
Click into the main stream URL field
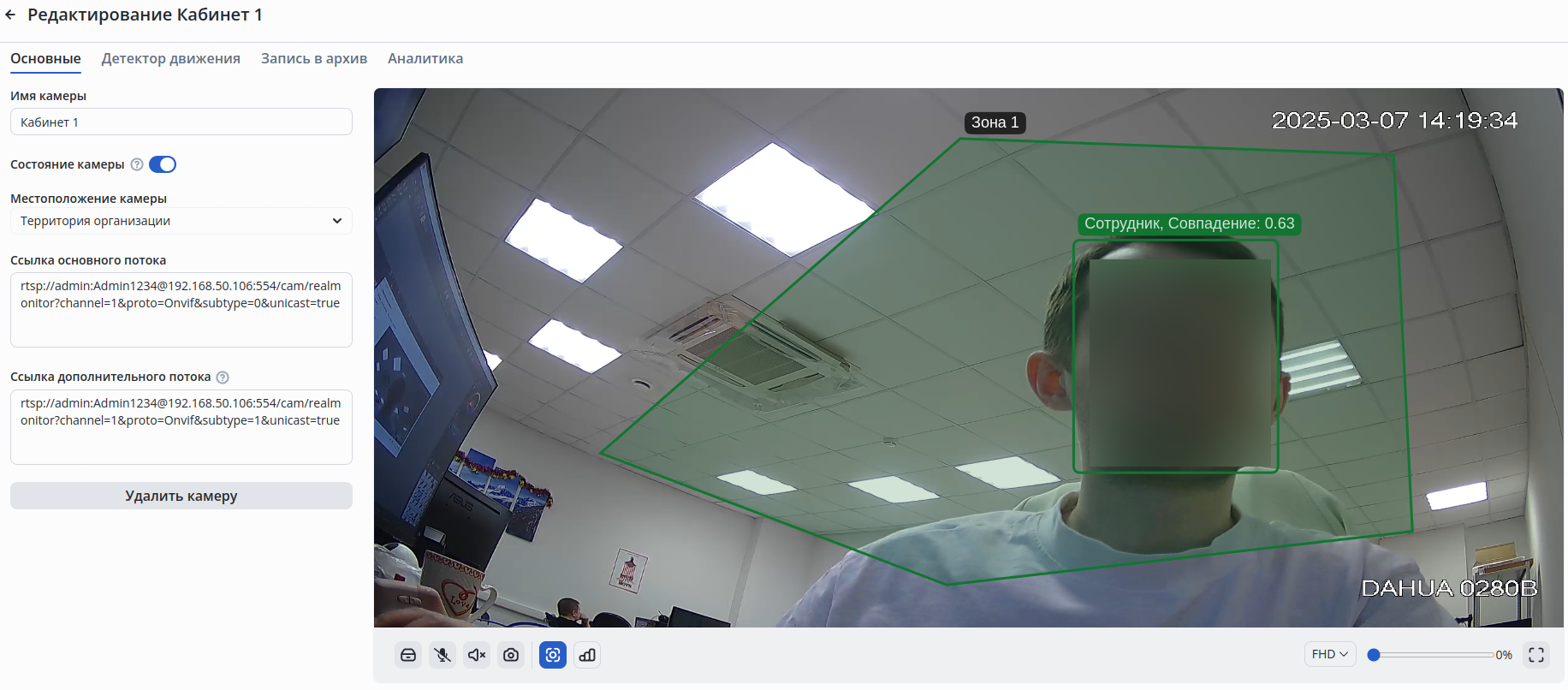(181, 310)
